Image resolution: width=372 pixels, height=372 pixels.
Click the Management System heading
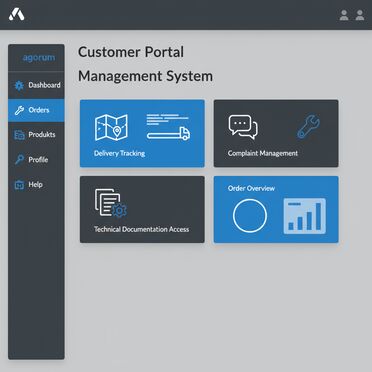(x=145, y=76)
